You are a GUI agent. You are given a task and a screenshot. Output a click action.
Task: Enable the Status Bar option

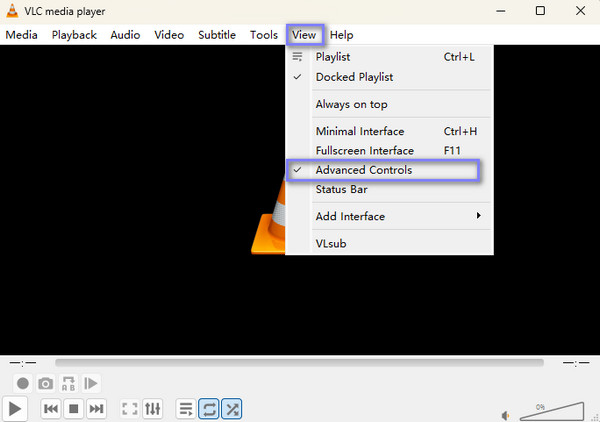click(390, 189)
